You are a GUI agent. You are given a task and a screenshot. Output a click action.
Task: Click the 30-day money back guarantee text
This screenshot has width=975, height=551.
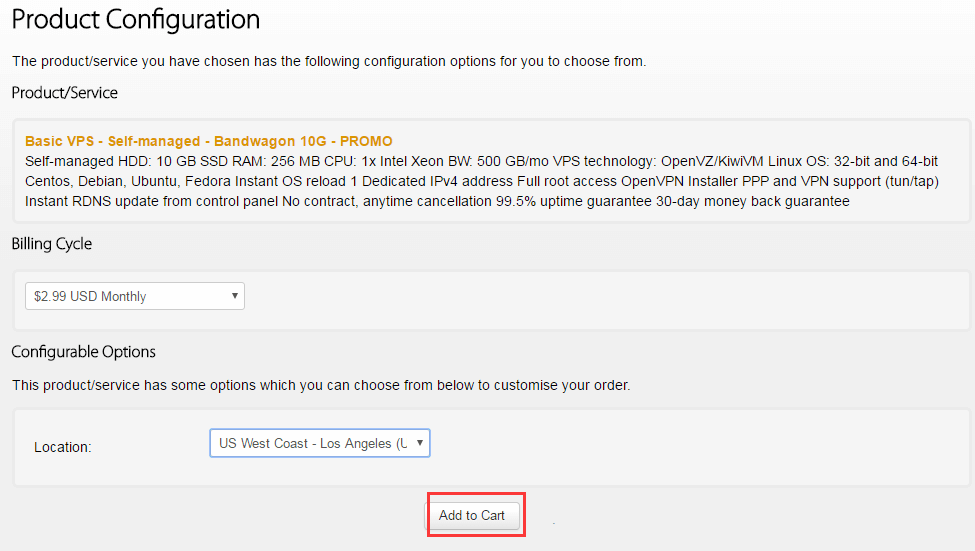point(758,201)
